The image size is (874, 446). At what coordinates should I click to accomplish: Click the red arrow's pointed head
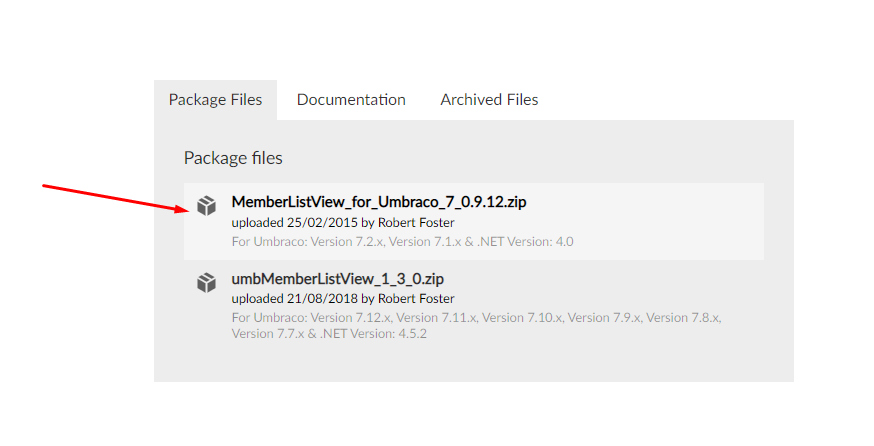click(183, 209)
